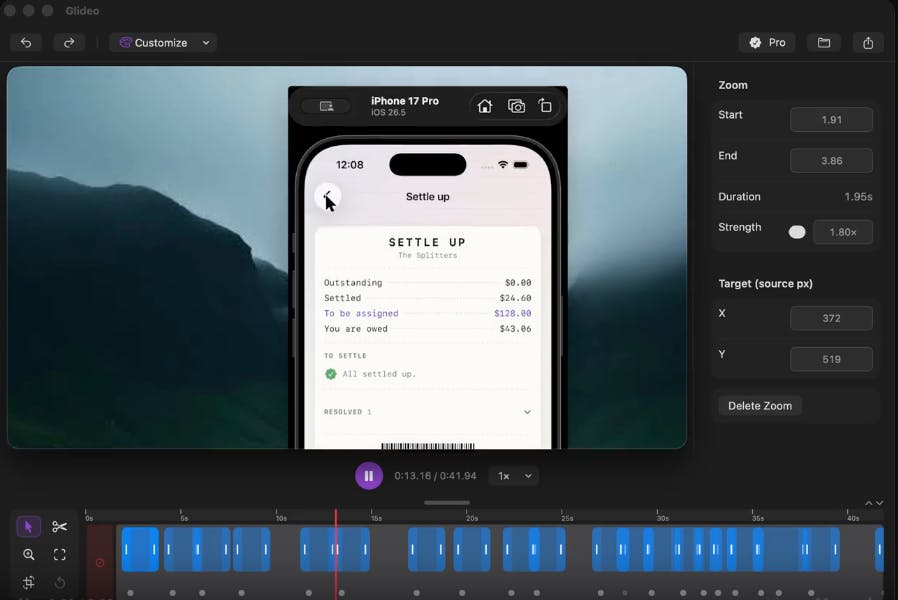Select the zoom clip under the 5s mark
898x600 pixels.
197,550
